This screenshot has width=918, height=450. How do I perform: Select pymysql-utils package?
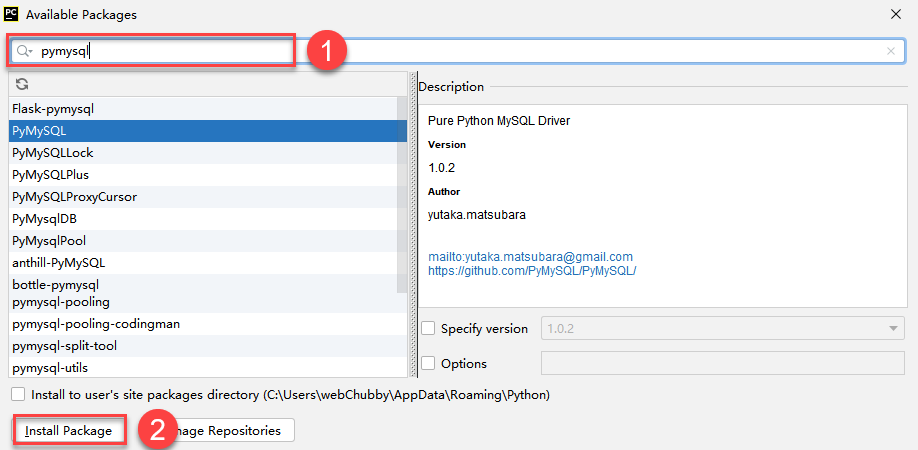[x=208, y=367]
